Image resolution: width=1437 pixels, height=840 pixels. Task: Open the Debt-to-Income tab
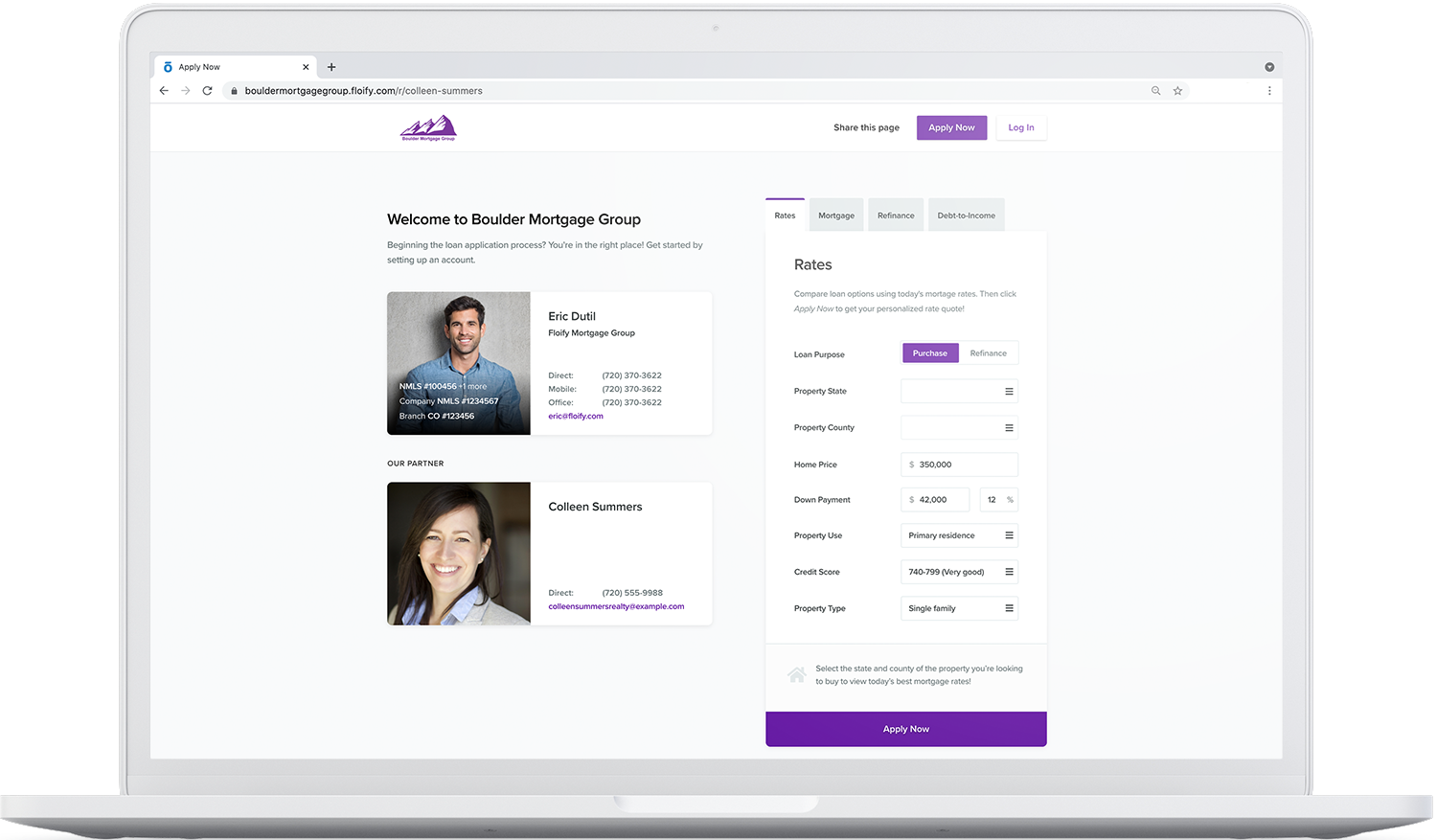click(966, 215)
